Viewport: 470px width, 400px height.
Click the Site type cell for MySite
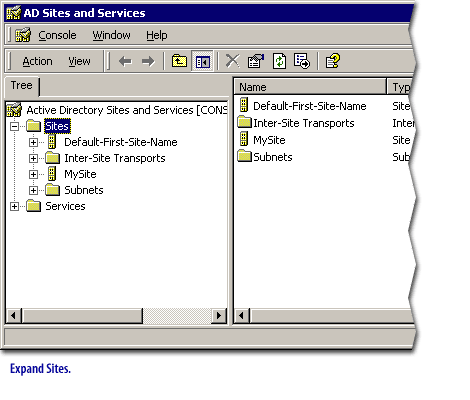point(401,140)
